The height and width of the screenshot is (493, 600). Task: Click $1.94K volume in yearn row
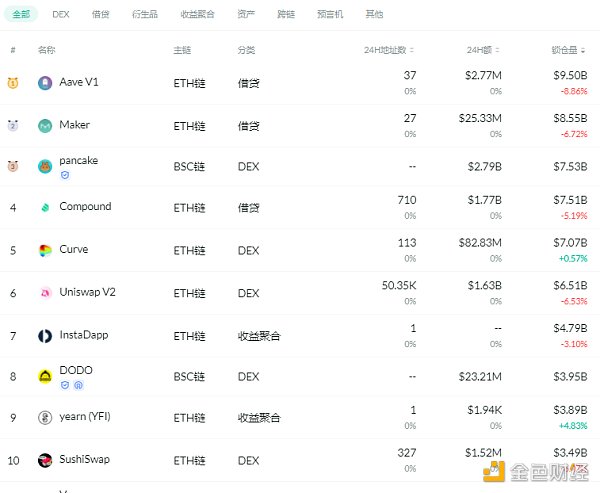[x=484, y=410]
